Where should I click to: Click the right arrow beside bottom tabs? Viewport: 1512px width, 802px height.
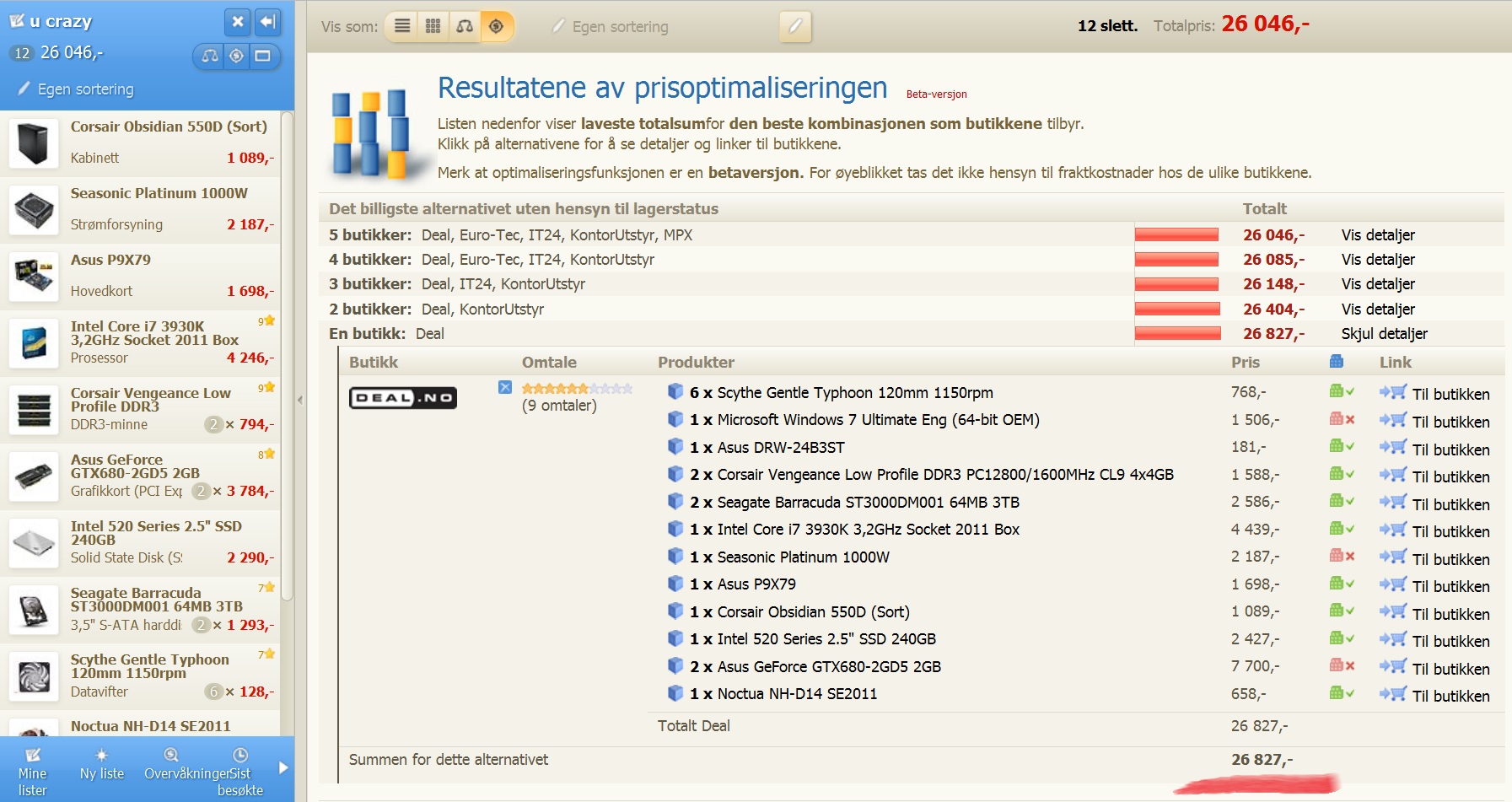(x=283, y=768)
